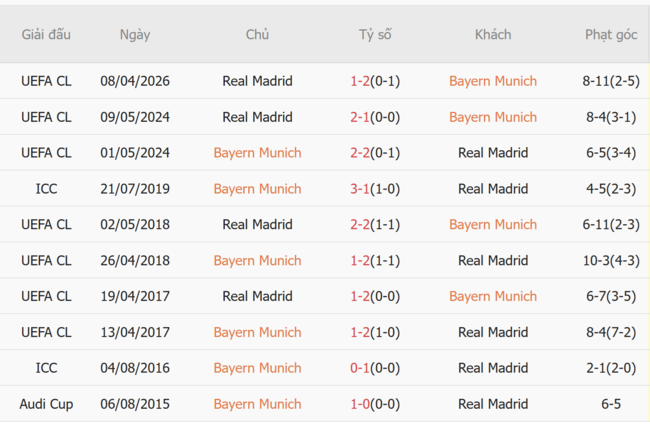This screenshot has width=650, height=425.
Task: Open the Bayern Munich link for the 09/05/2024 match
Action: coord(492,117)
